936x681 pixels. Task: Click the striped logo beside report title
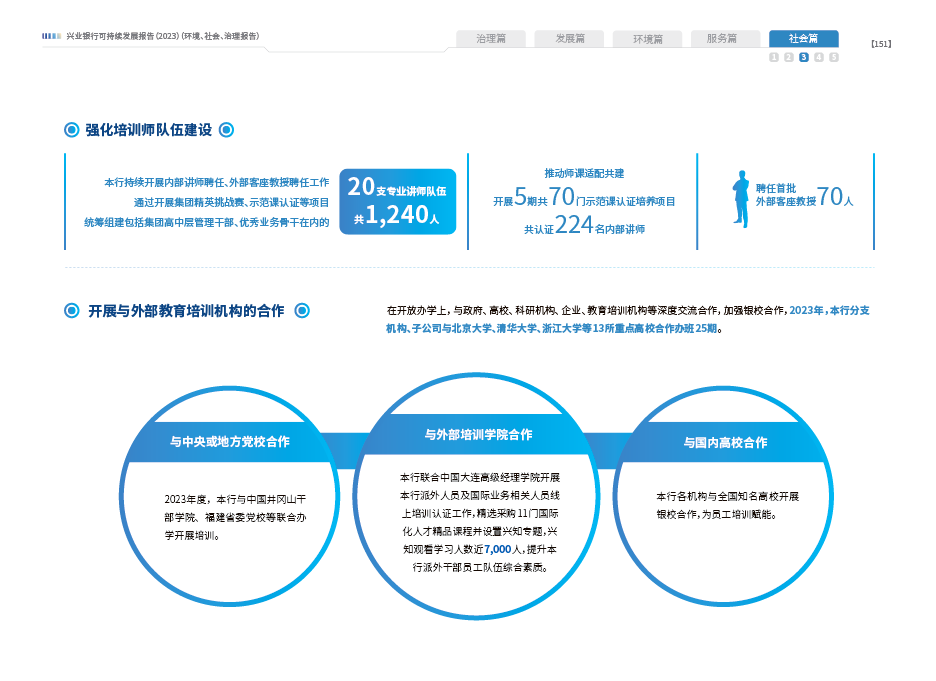click(52, 36)
